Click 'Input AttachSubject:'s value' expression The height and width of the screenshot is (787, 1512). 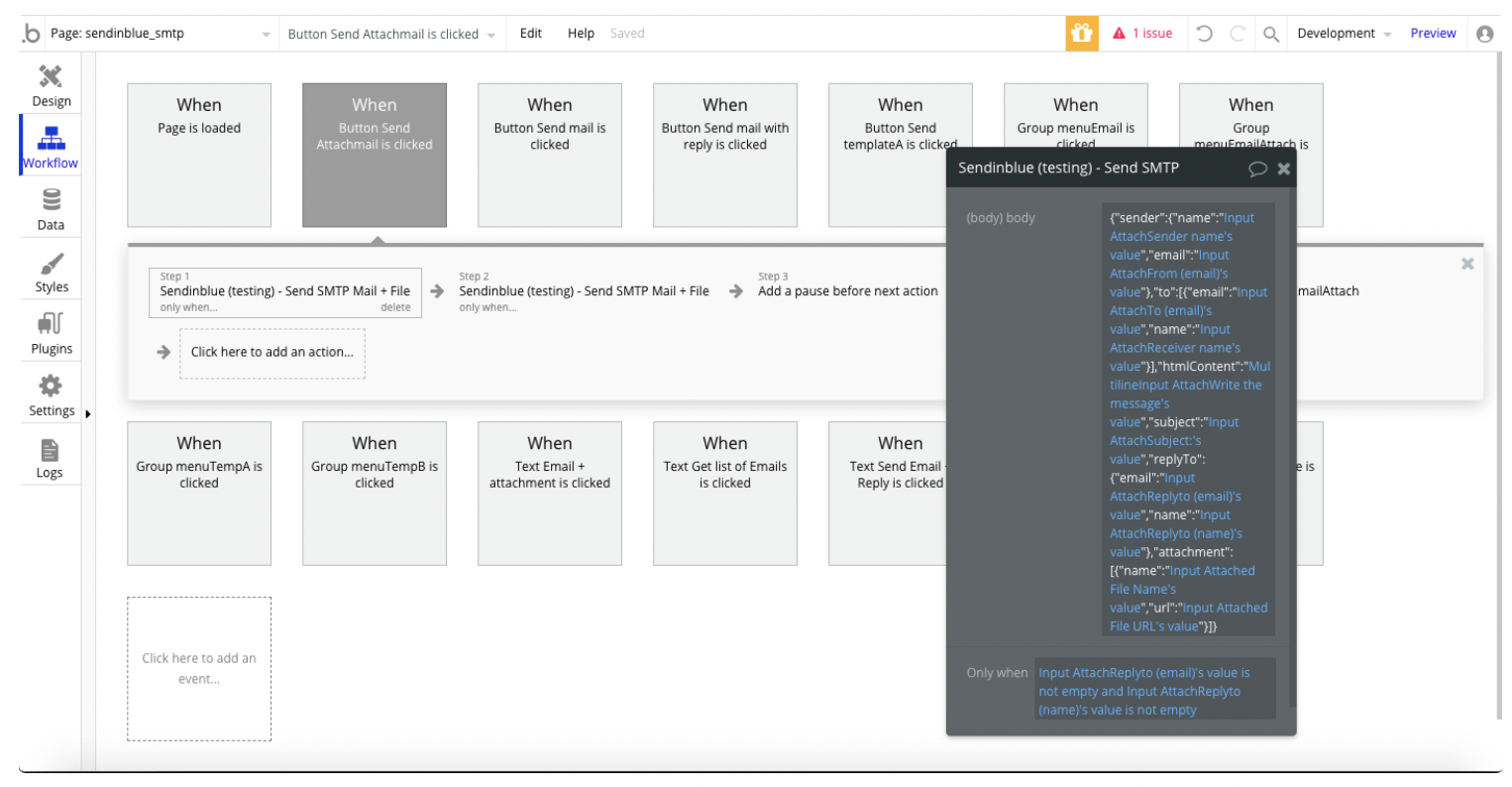coord(1174,441)
